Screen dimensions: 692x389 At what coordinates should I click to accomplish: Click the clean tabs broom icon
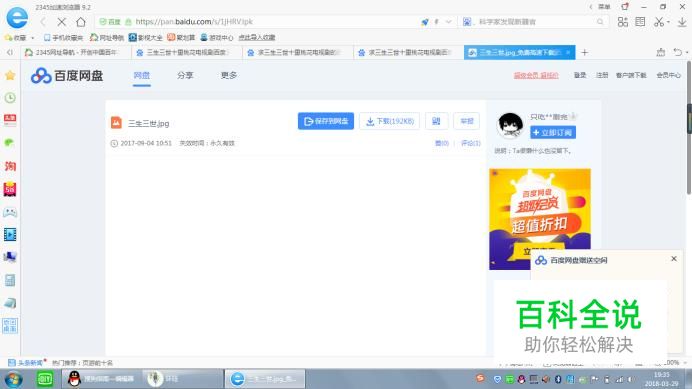coord(661,53)
